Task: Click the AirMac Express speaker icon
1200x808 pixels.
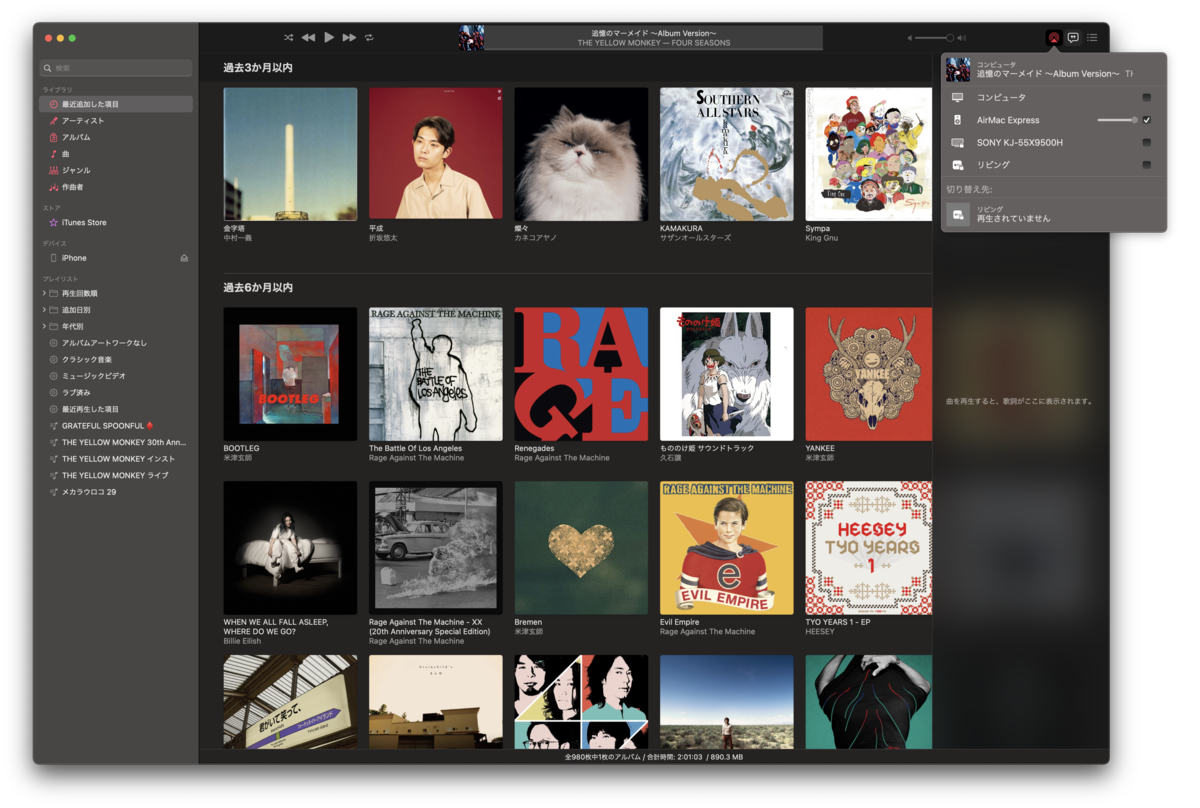Action: click(958, 120)
